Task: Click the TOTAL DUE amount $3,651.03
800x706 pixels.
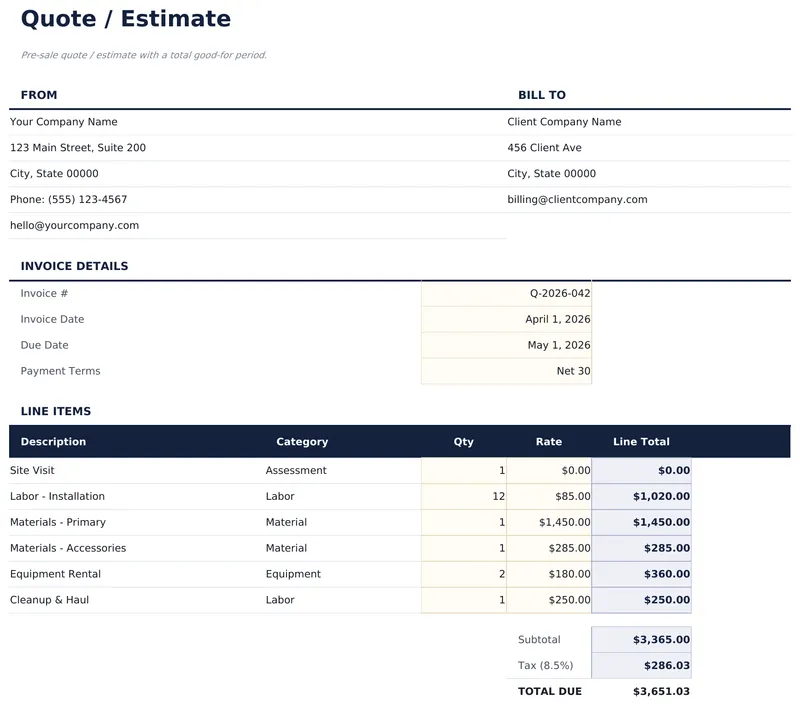Action: pyautogui.click(x=641, y=692)
